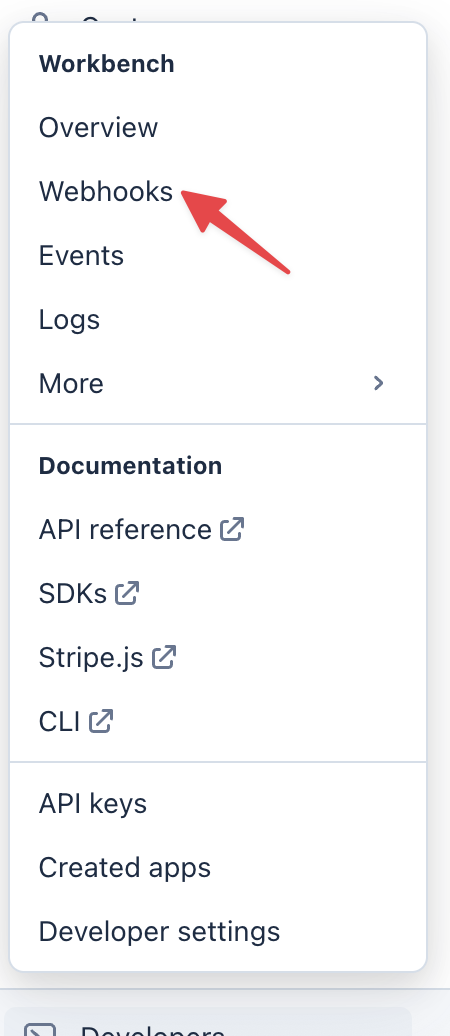This screenshot has width=450, height=1036.
Task: Expand the More submenu chevron arrow
Action: tap(379, 383)
